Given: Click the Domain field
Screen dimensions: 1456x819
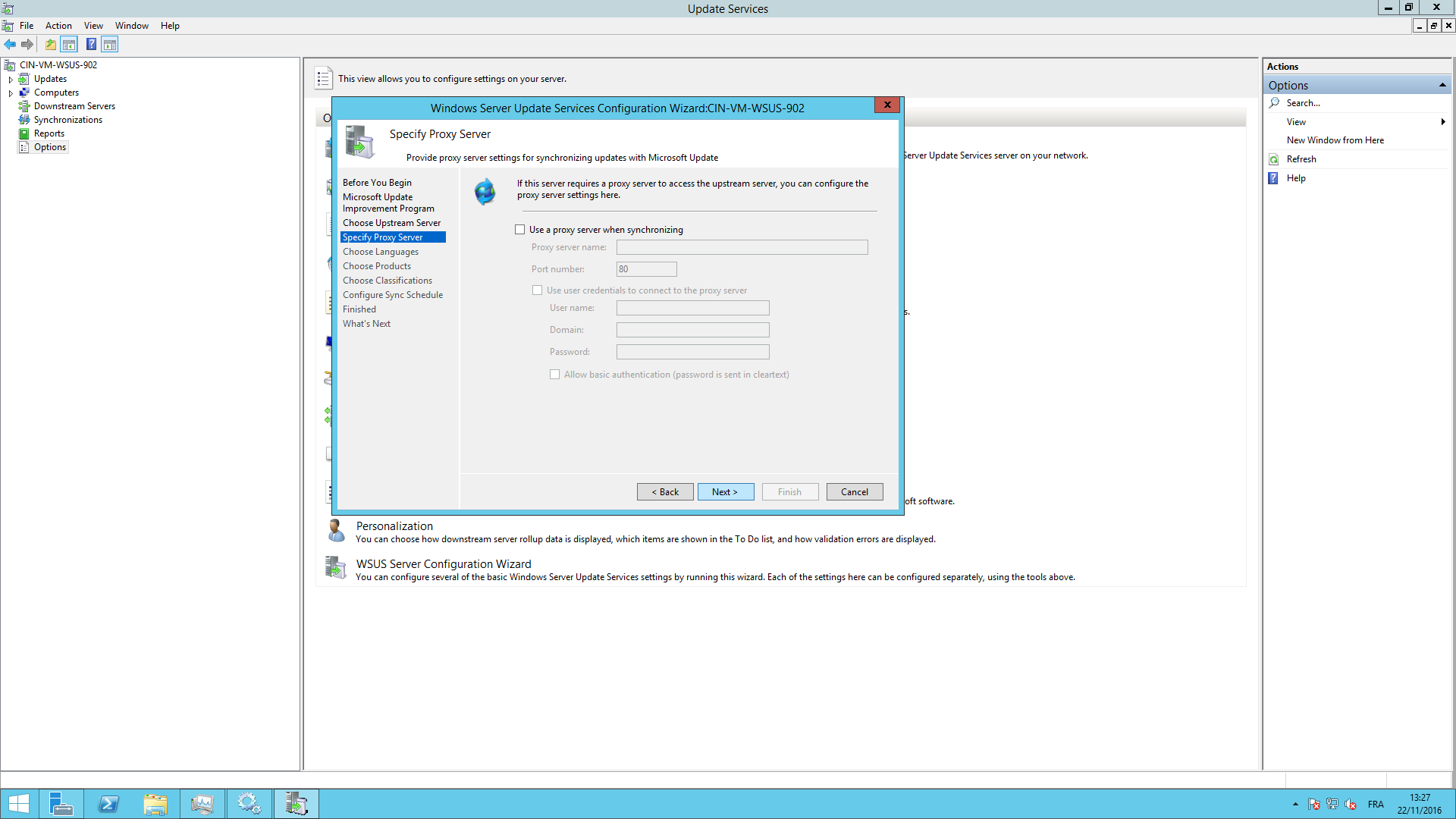Looking at the screenshot, I should [692, 330].
